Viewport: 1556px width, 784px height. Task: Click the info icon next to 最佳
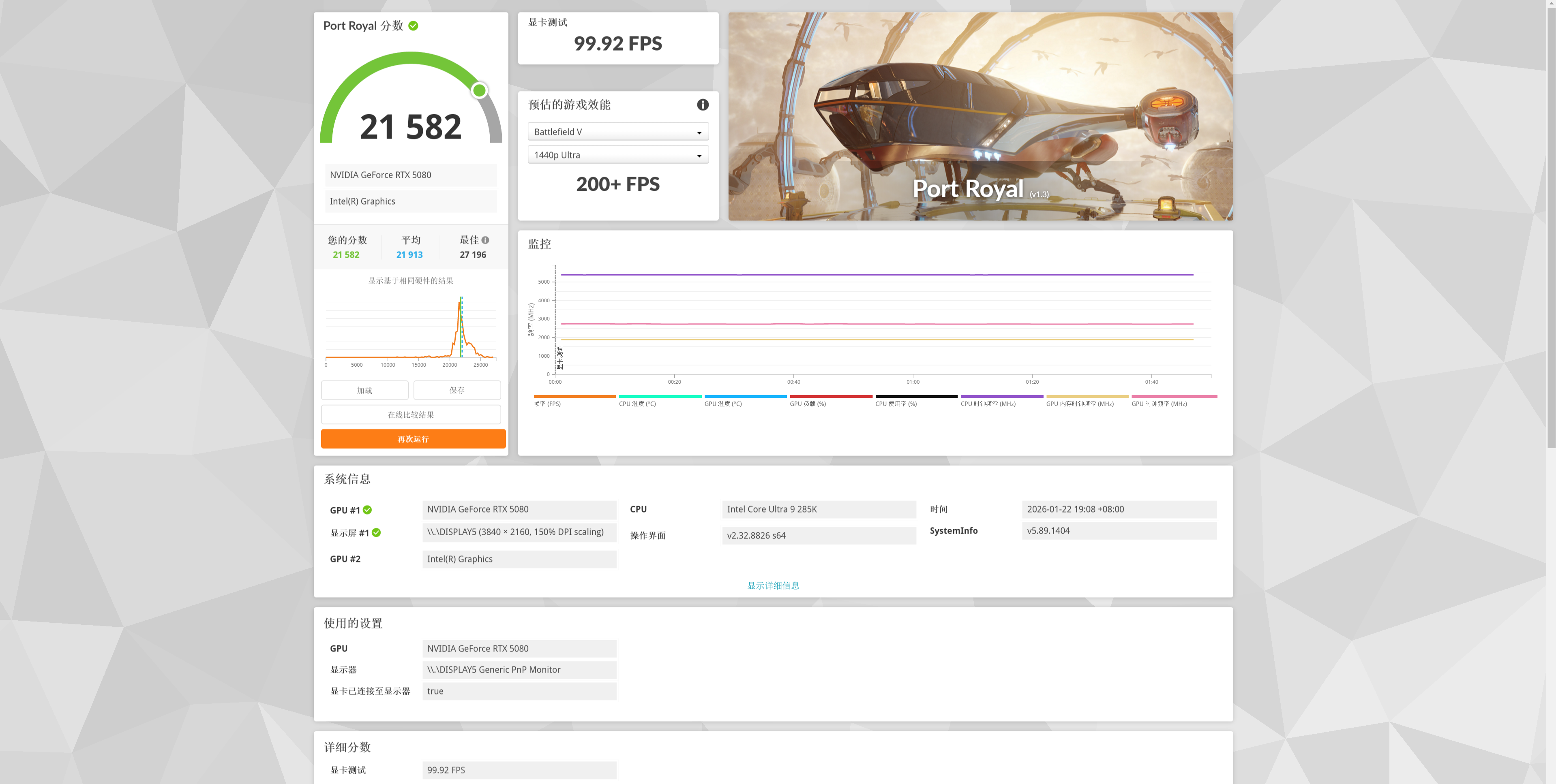coord(485,239)
